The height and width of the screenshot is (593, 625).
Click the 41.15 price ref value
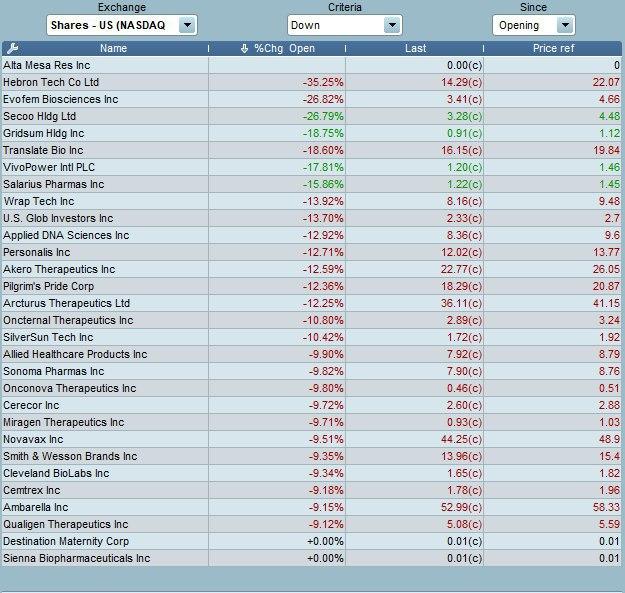[606, 303]
